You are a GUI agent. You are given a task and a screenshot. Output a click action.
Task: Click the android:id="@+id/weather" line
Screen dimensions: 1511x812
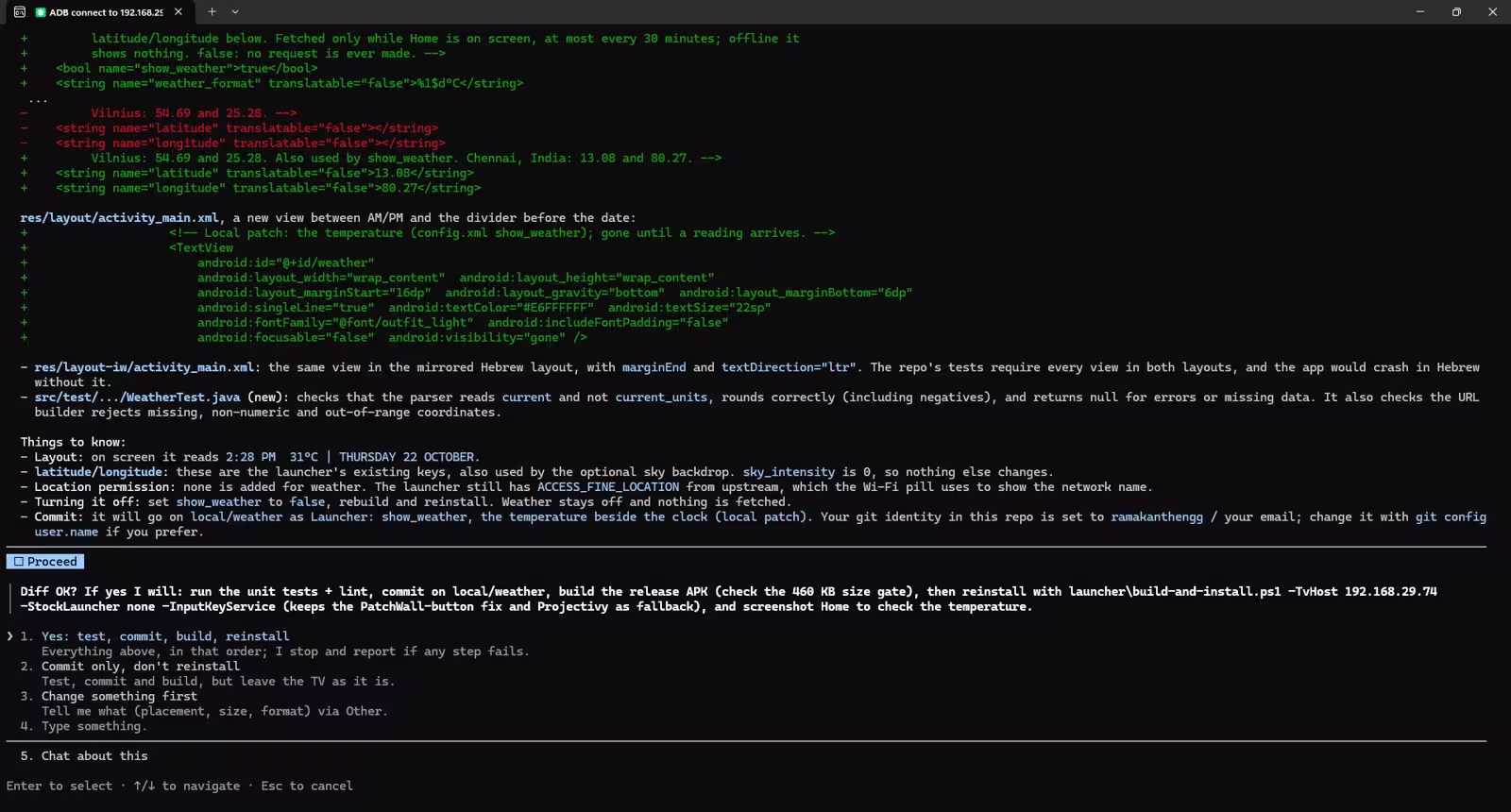point(285,263)
